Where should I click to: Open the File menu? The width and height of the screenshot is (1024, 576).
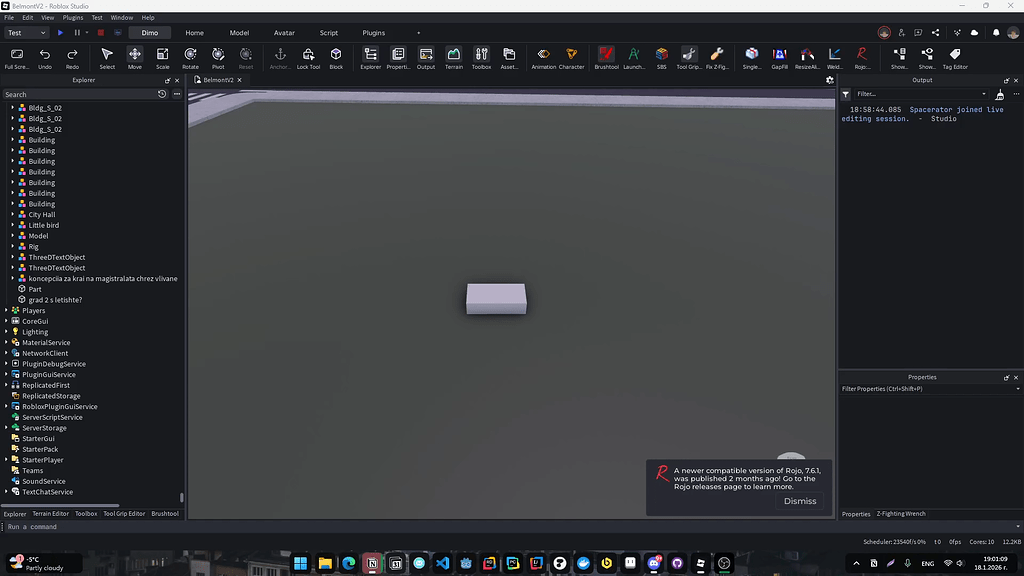[9, 18]
